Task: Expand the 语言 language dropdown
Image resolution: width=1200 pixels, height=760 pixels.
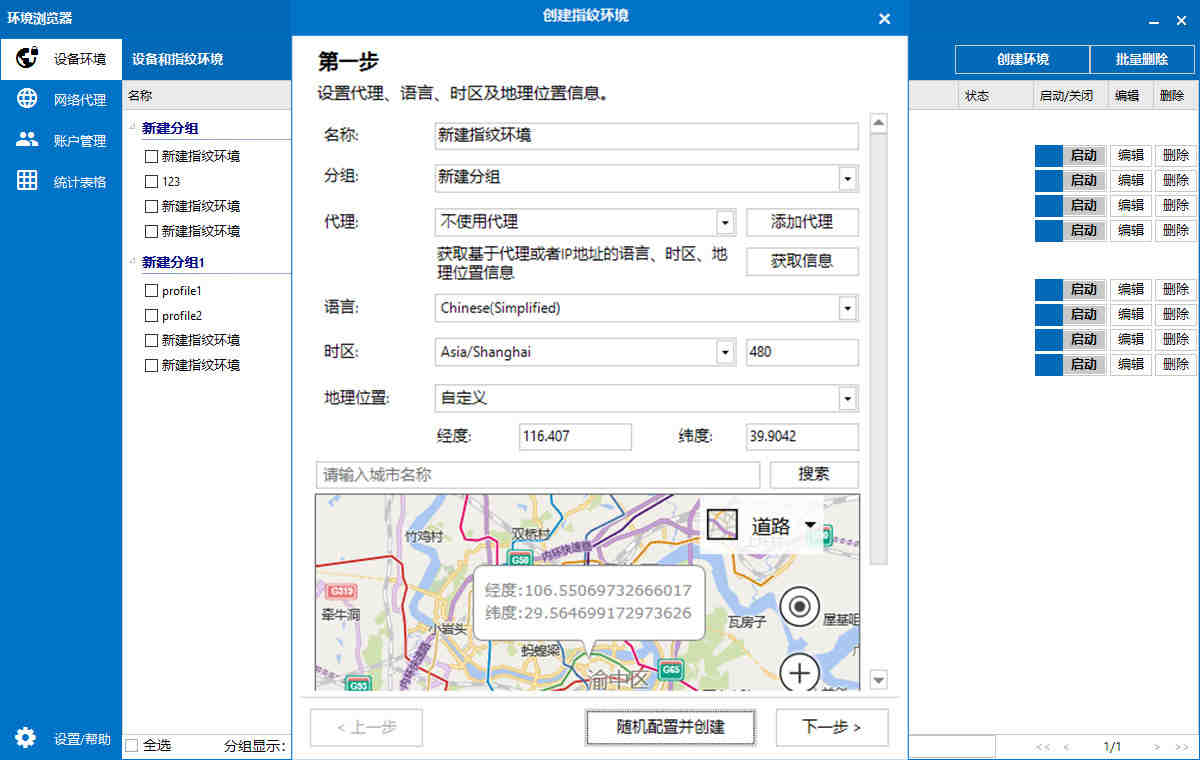Action: [847, 308]
